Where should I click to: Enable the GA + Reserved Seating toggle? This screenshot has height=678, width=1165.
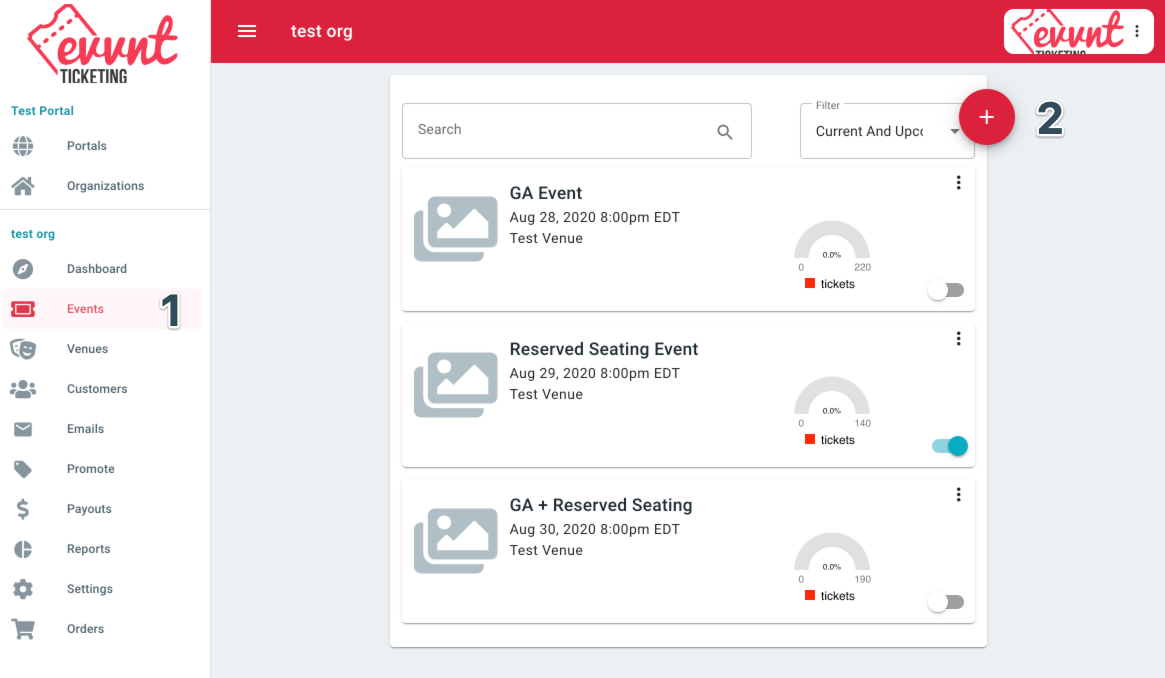(x=947, y=602)
